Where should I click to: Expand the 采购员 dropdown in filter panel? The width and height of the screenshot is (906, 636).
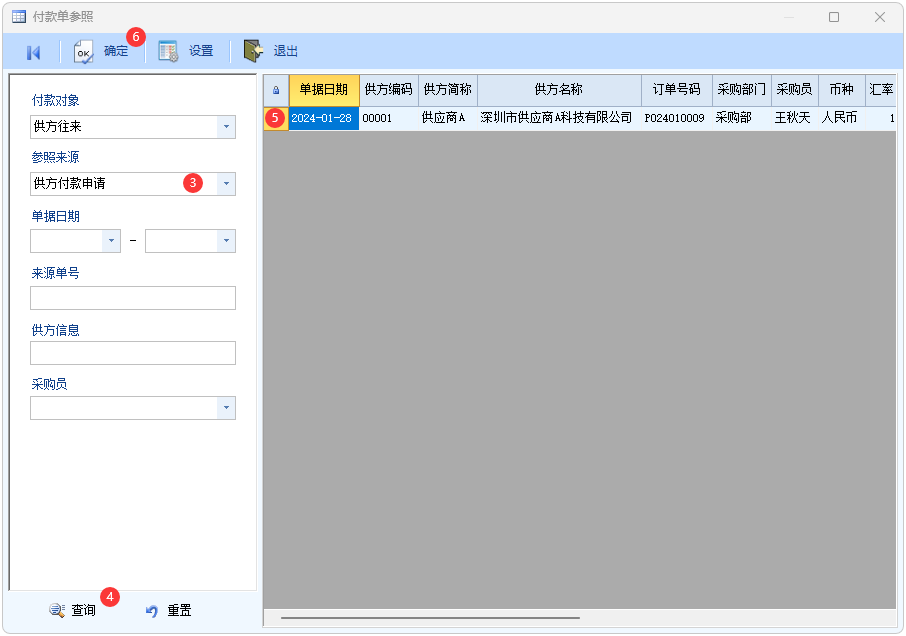click(x=226, y=408)
